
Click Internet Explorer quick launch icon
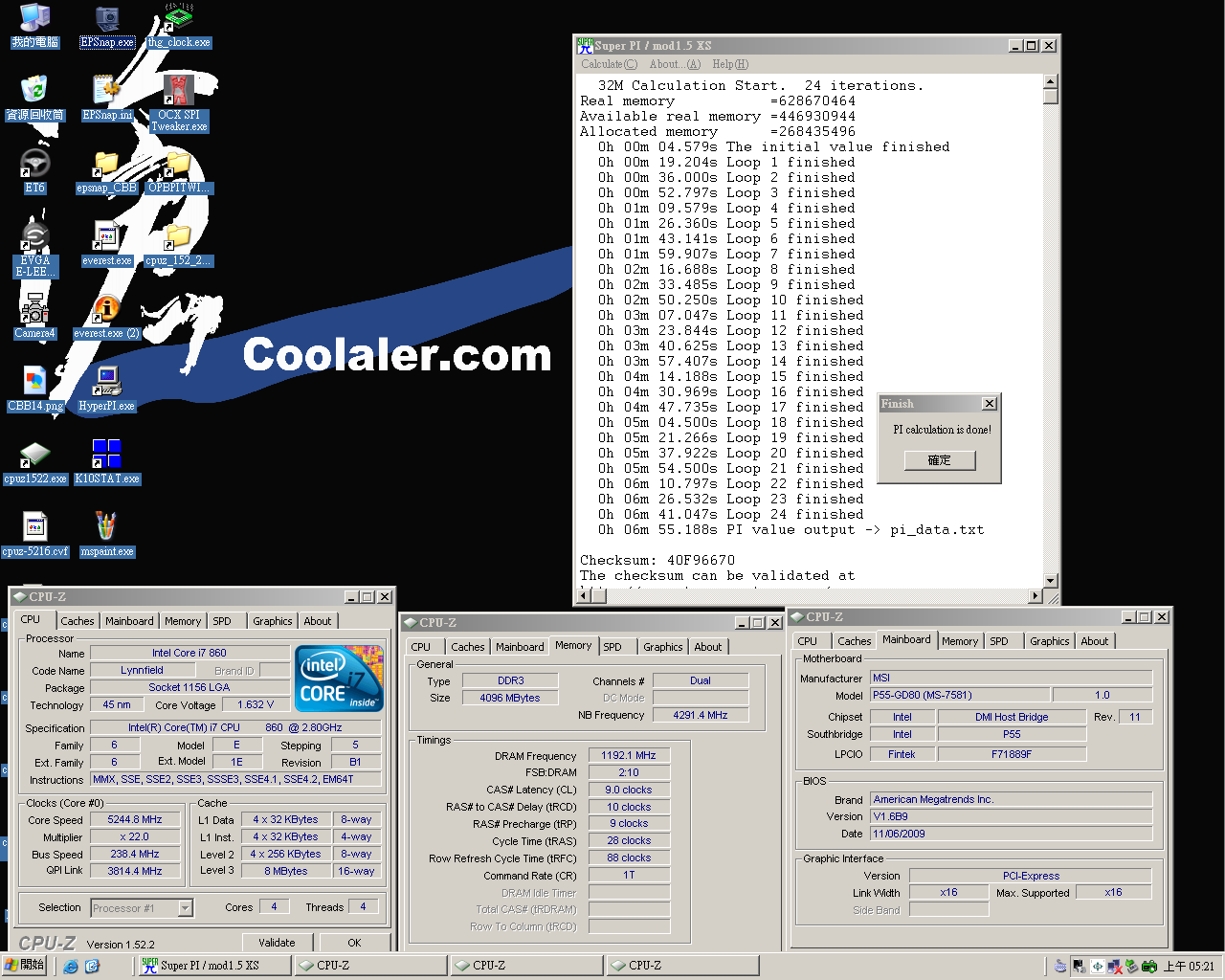(71, 966)
